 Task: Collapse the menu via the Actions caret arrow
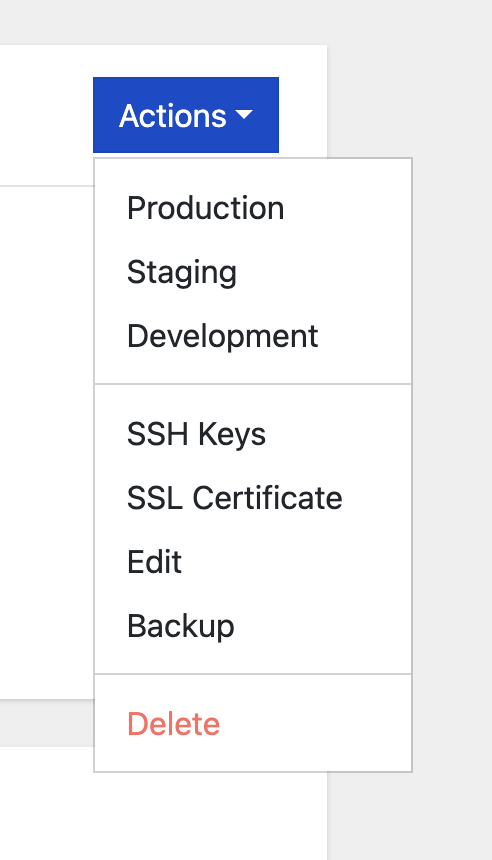click(244, 115)
